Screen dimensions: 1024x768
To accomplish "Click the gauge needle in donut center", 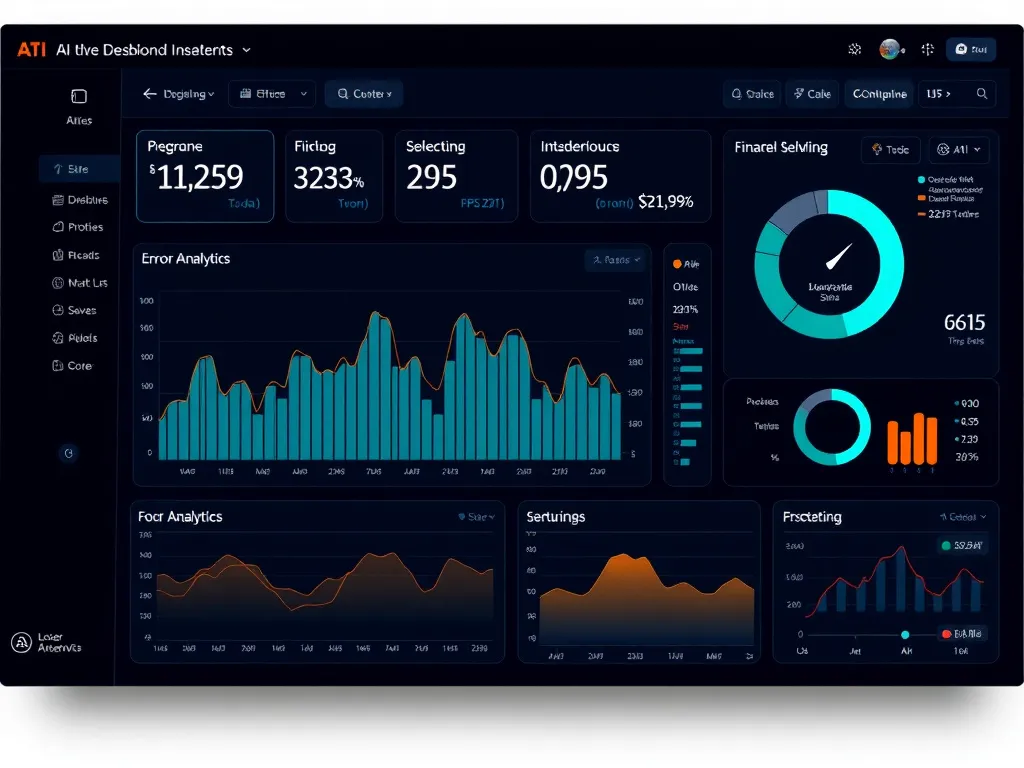I will click(839, 256).
